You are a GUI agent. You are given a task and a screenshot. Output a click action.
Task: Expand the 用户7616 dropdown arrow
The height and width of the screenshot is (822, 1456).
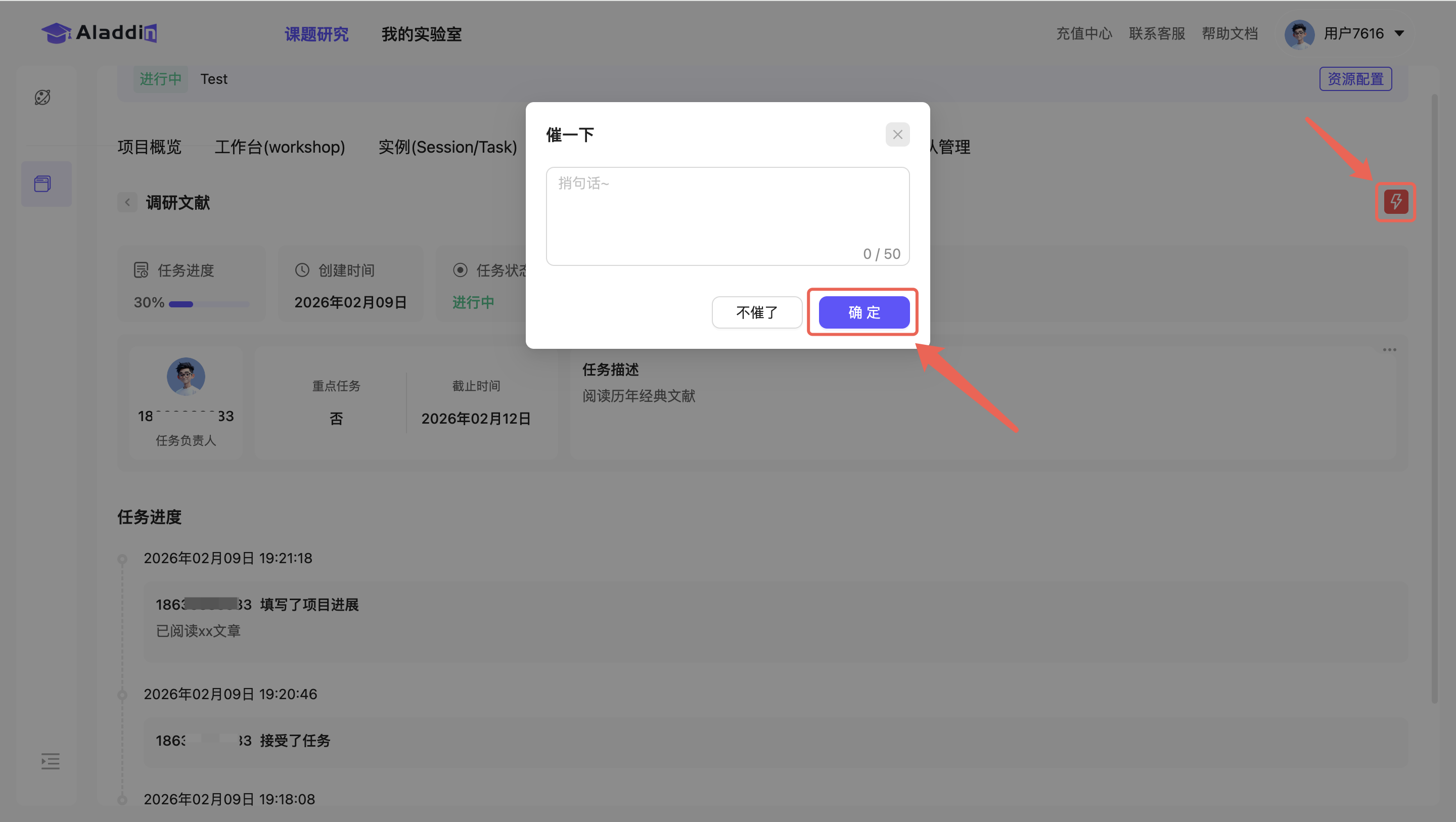pyautogui.click(x=1399, y=34)
